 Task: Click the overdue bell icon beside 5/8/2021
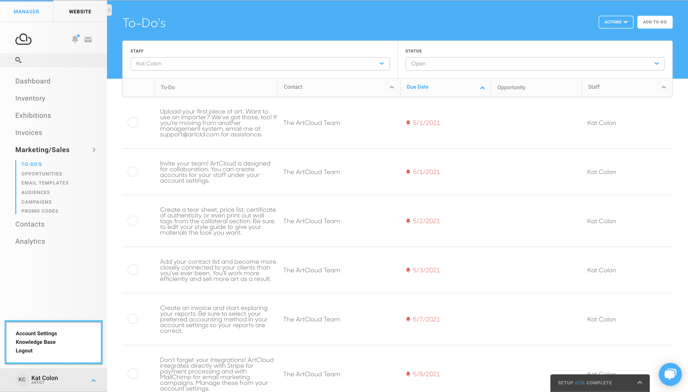coord(408,374)
